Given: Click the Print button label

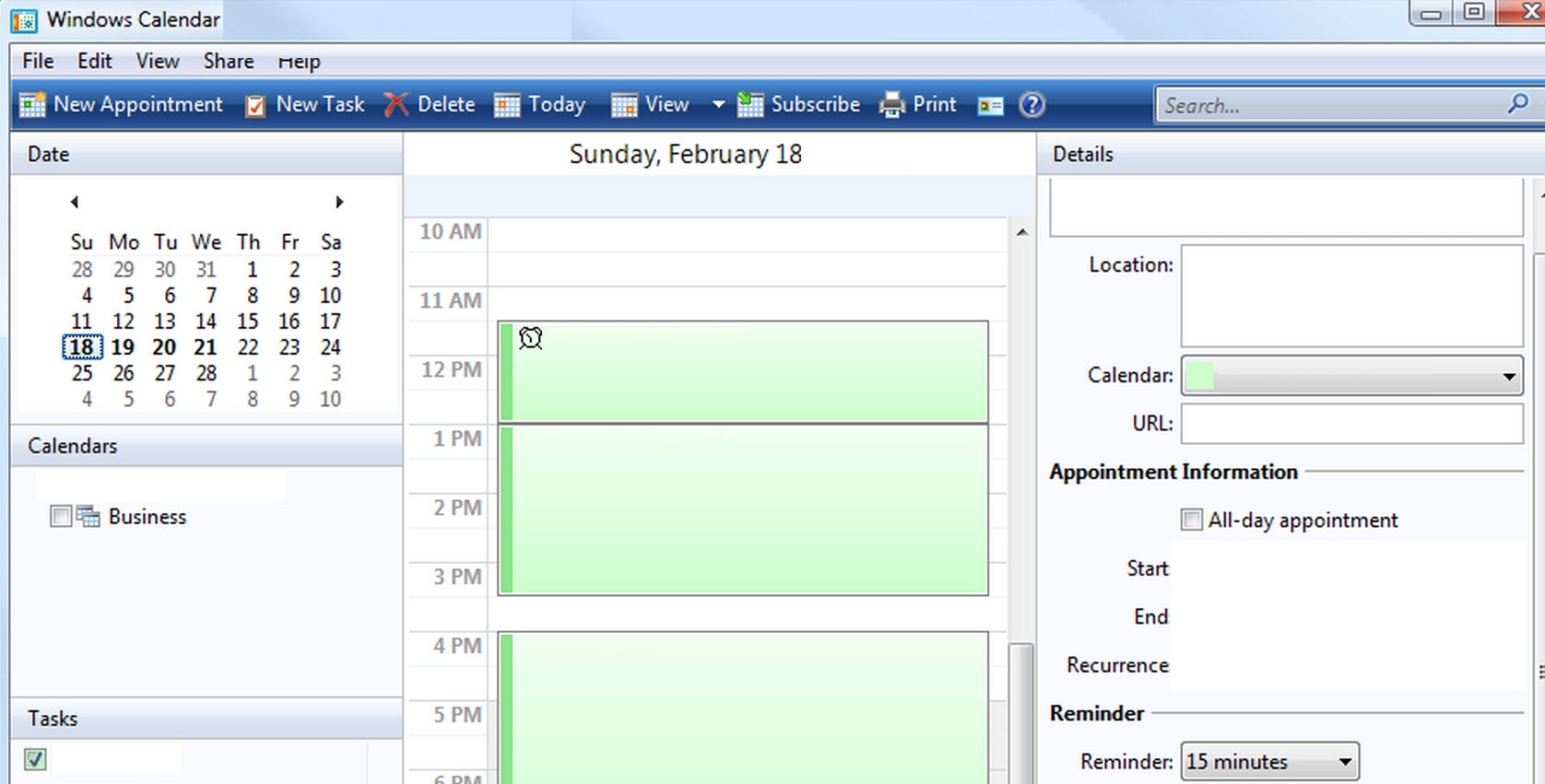Looking at the screenshot, I should tap(935, 104).
